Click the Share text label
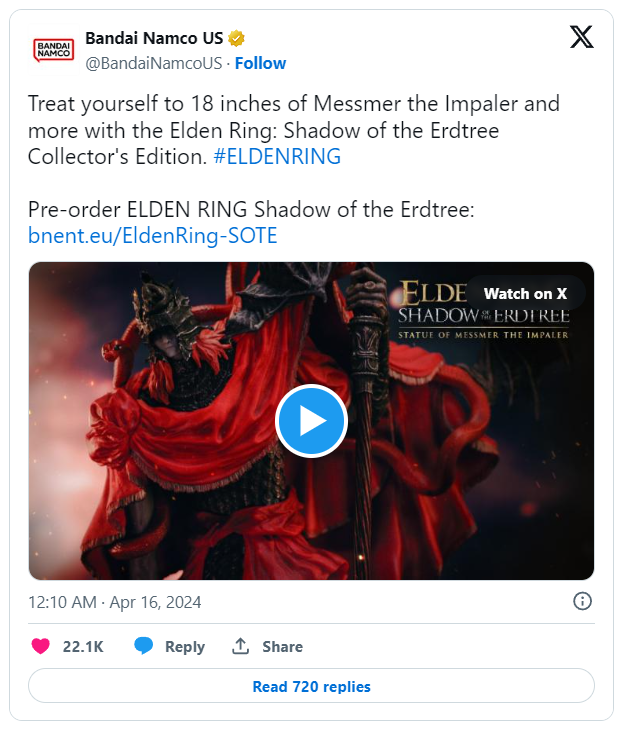 282,647
